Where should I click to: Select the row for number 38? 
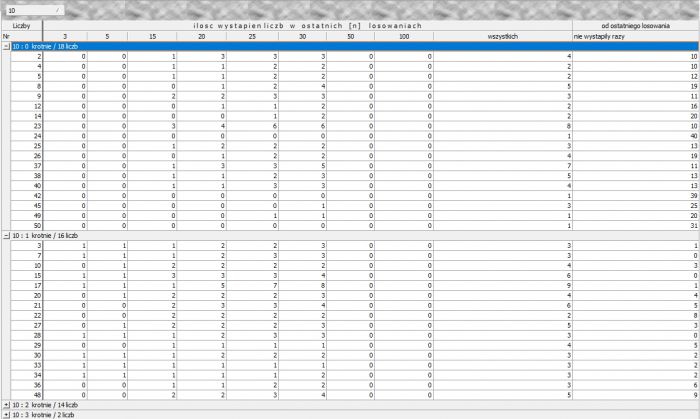(x=354, y=176)
